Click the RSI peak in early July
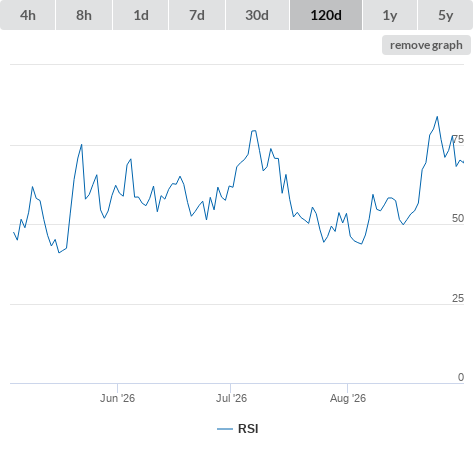 point(254,131)
